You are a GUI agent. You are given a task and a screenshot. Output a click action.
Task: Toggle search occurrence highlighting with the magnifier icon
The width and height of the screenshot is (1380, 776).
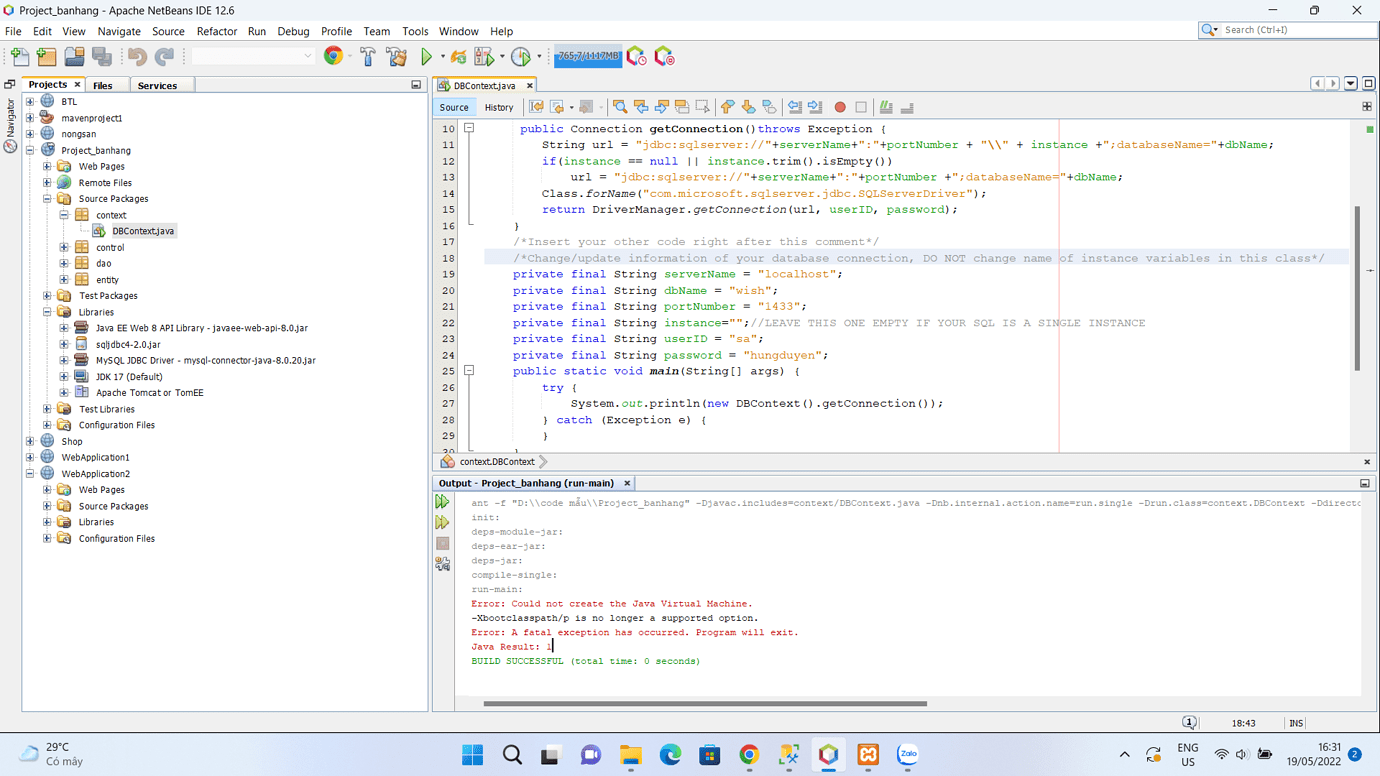(622, 107)
